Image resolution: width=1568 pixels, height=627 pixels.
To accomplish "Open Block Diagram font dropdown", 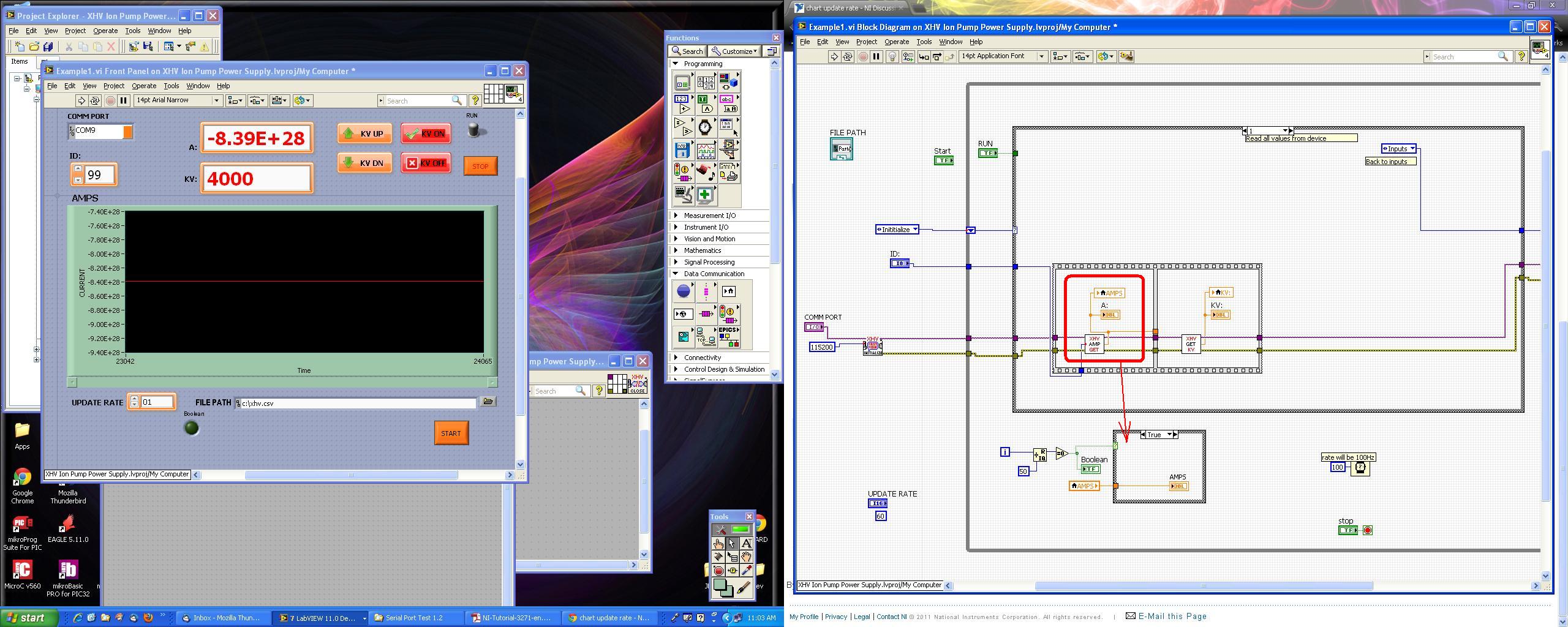I will 1003,56.
